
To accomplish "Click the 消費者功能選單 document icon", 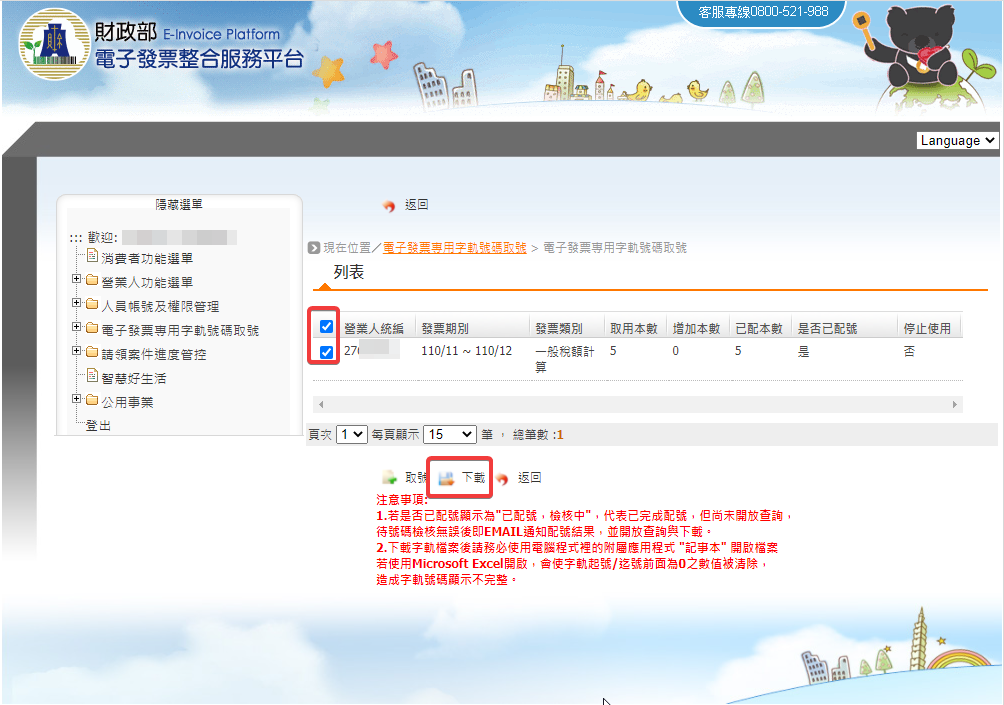I will point(93,257).
